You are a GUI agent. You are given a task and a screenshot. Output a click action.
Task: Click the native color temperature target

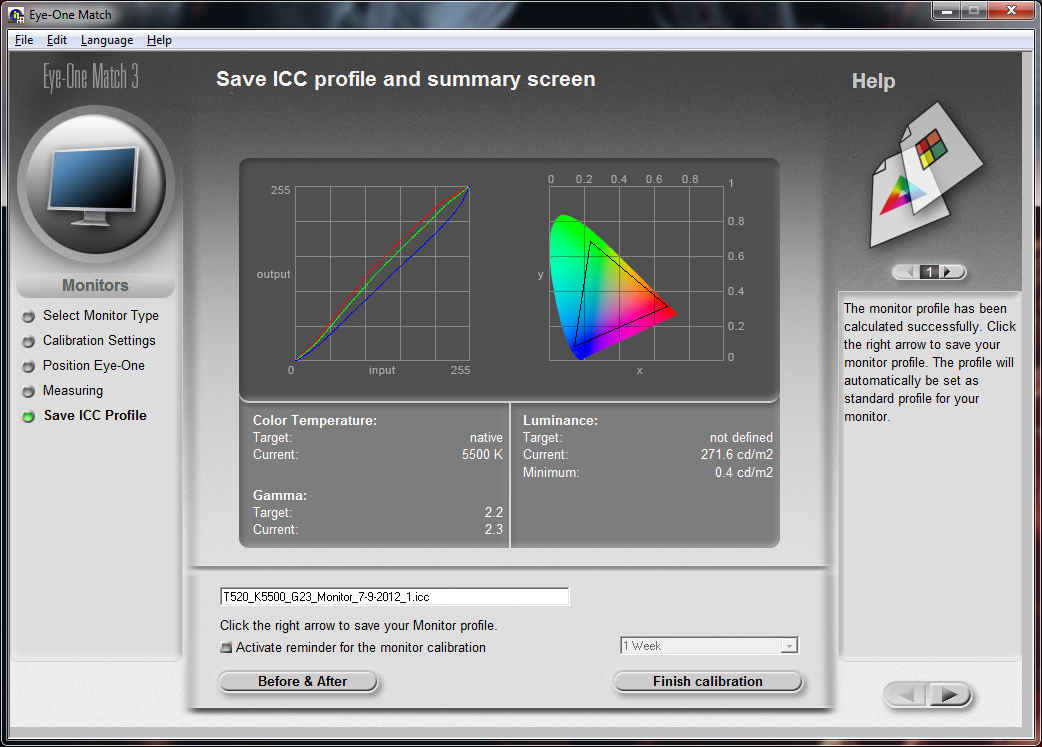(x=486, y=437)
